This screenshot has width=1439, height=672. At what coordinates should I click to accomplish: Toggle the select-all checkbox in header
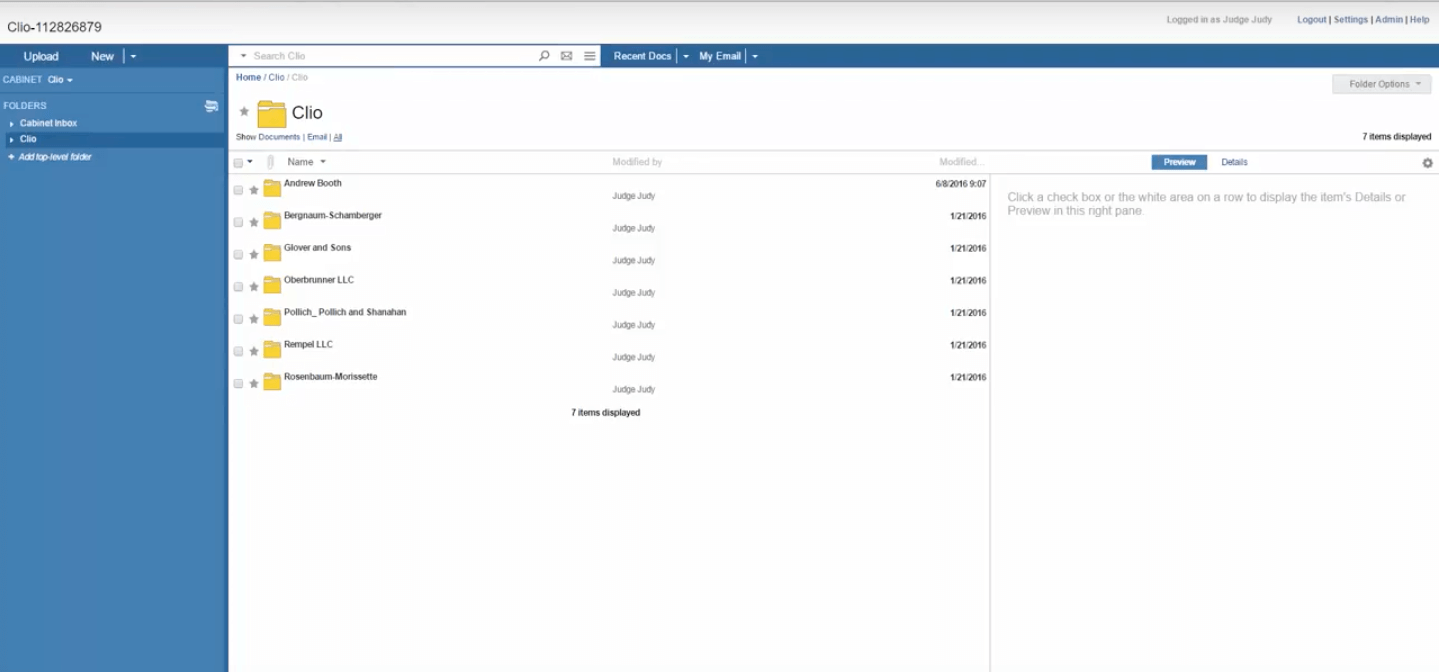click(x=238, y=163)
